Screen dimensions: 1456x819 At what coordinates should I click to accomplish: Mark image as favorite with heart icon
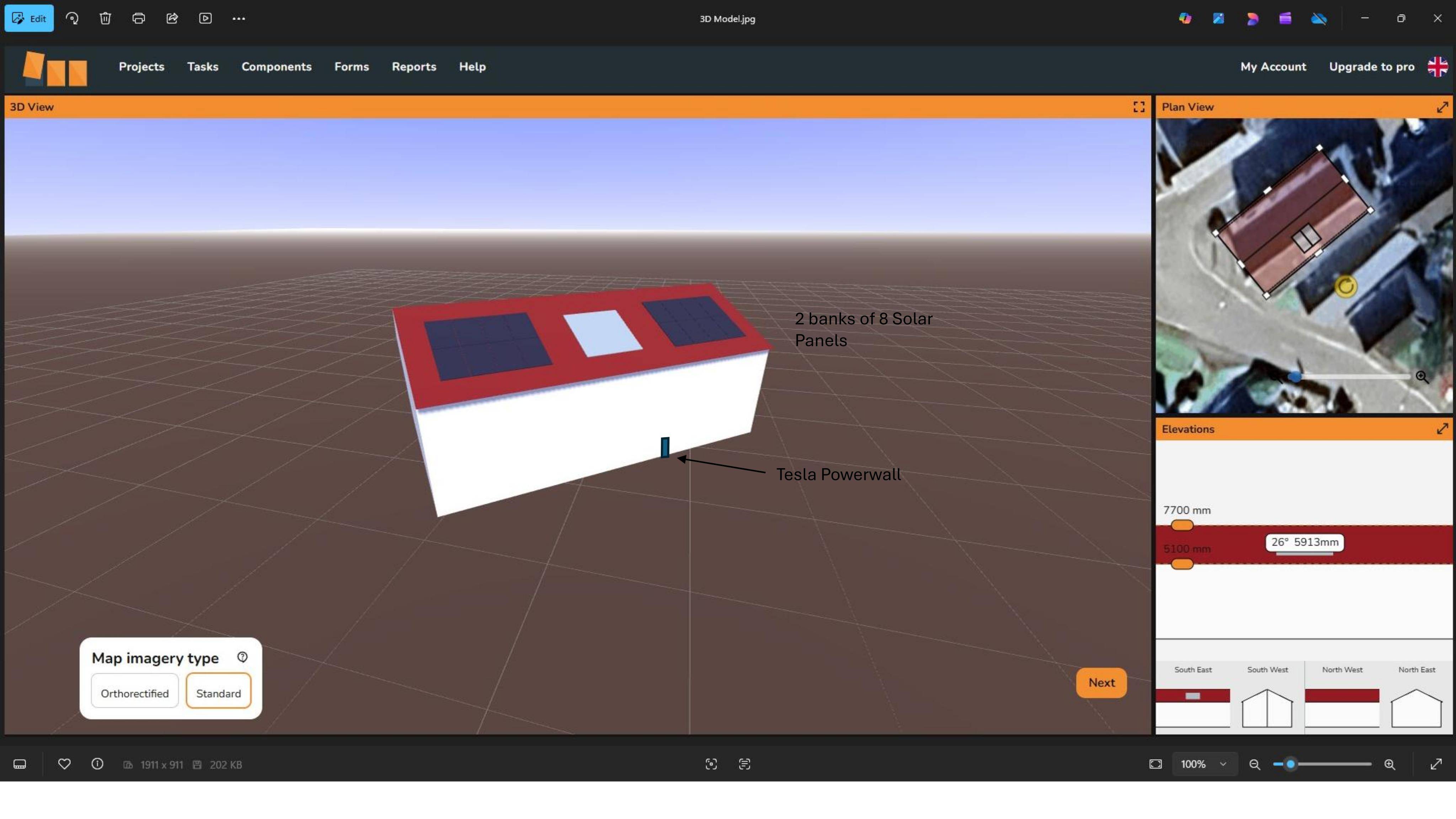pyautogui.click(x=64, y=764)
